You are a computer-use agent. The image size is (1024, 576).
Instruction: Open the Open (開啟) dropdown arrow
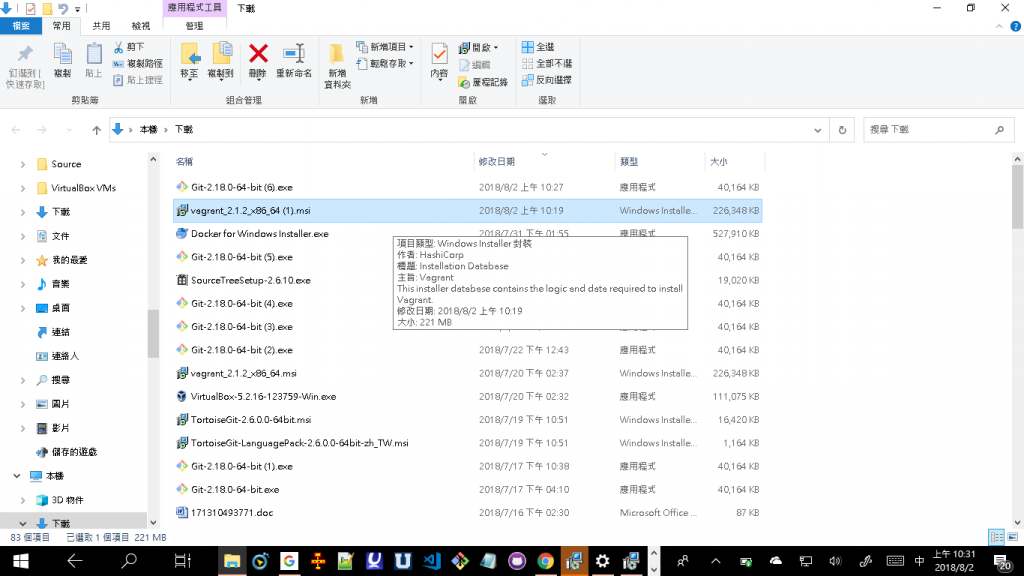(x=496, y=48)
